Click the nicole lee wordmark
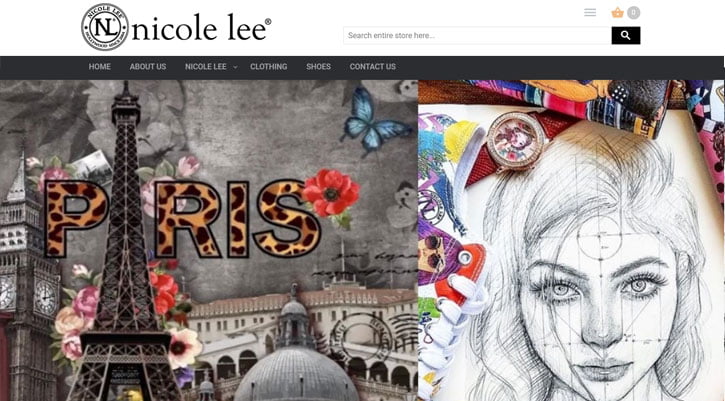Viewport: 725px width, 401px height. click(202, 29)
